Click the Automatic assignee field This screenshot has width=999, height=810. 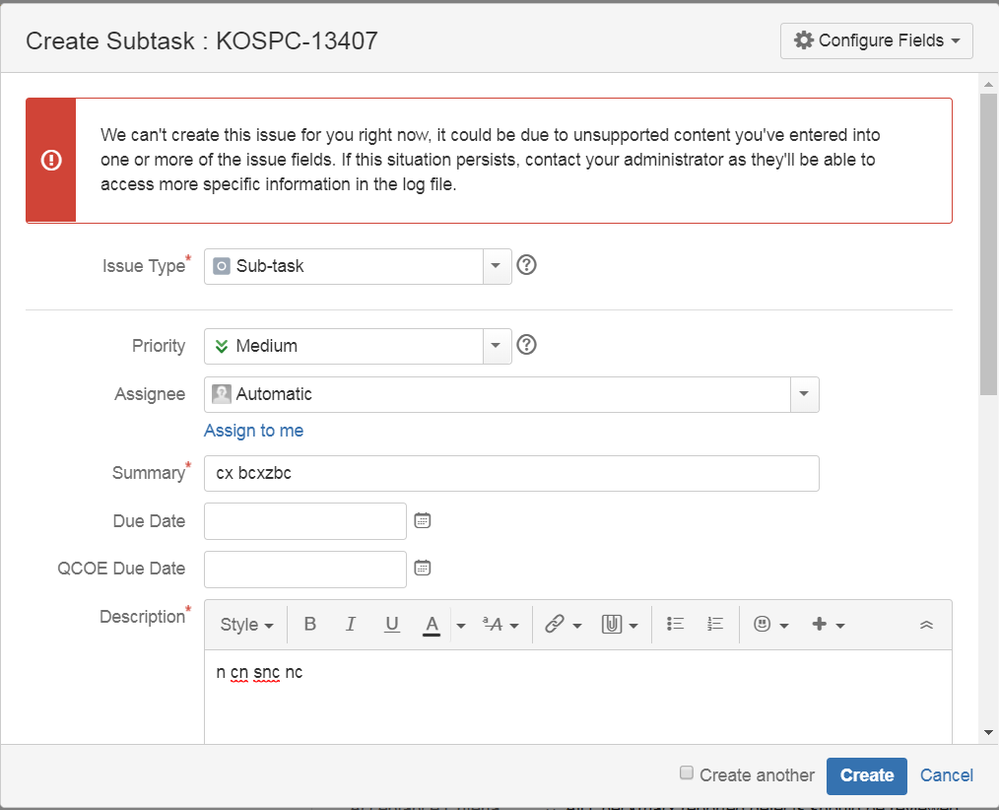(497, 394)
